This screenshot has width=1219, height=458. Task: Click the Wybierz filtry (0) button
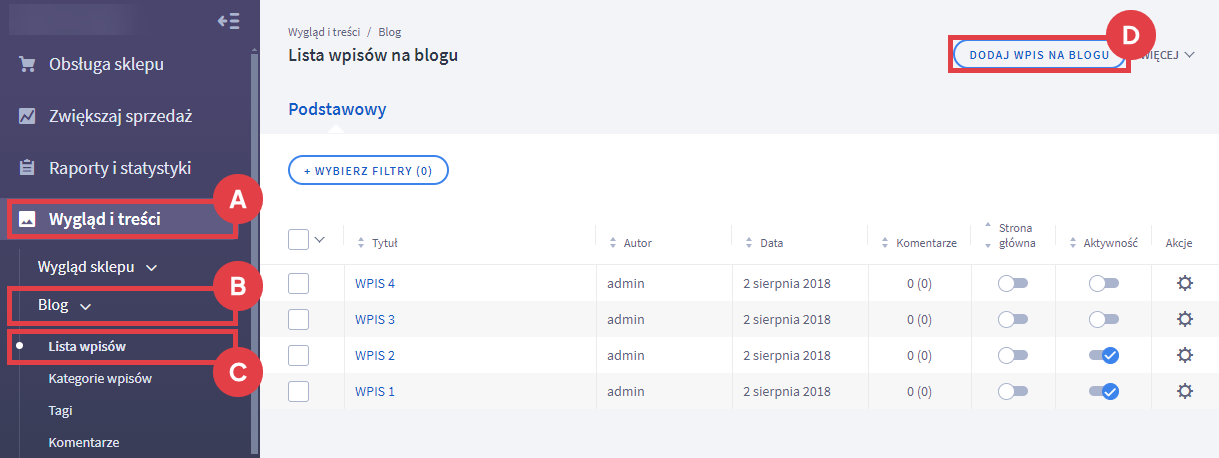pyautogui.click(x=368, y=171)
